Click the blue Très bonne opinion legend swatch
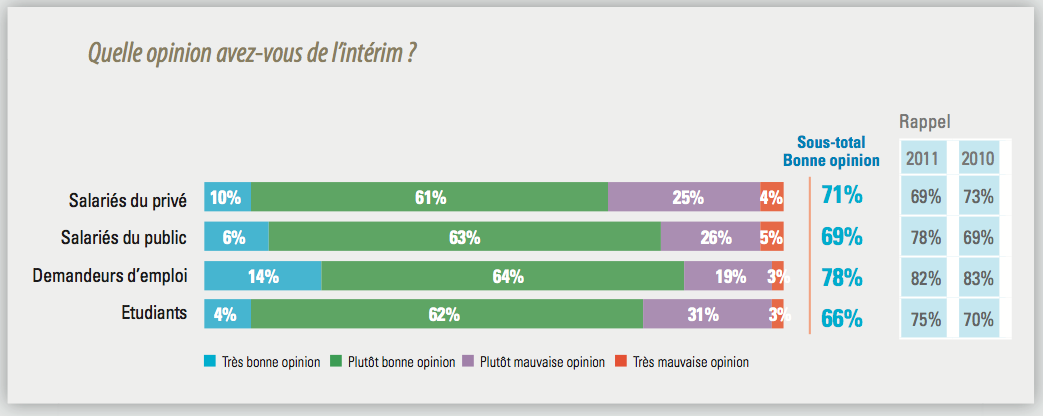Viewport: 1043px width, 416px height. [x=210, y=362]
